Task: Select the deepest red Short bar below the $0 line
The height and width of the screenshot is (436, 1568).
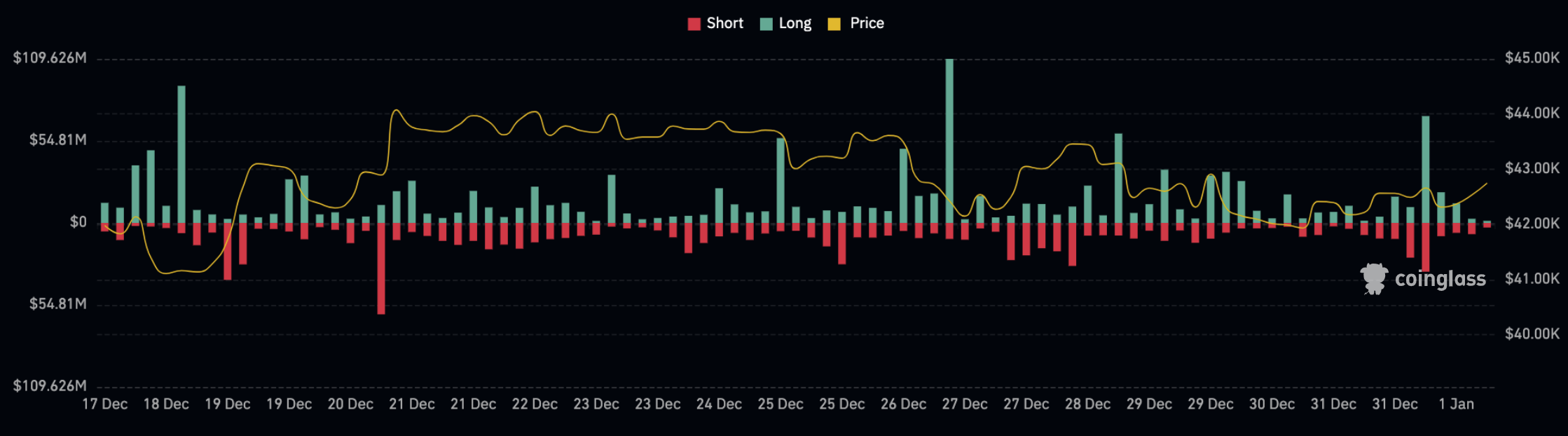Action: [381, 268]
